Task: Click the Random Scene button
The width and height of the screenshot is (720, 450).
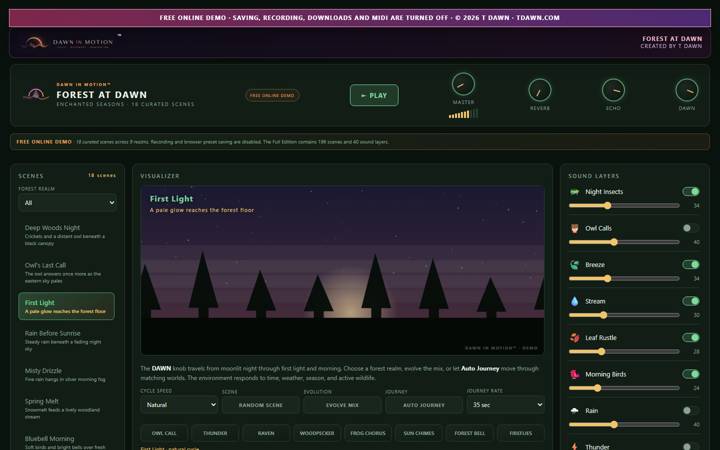Action: (261, 405)
